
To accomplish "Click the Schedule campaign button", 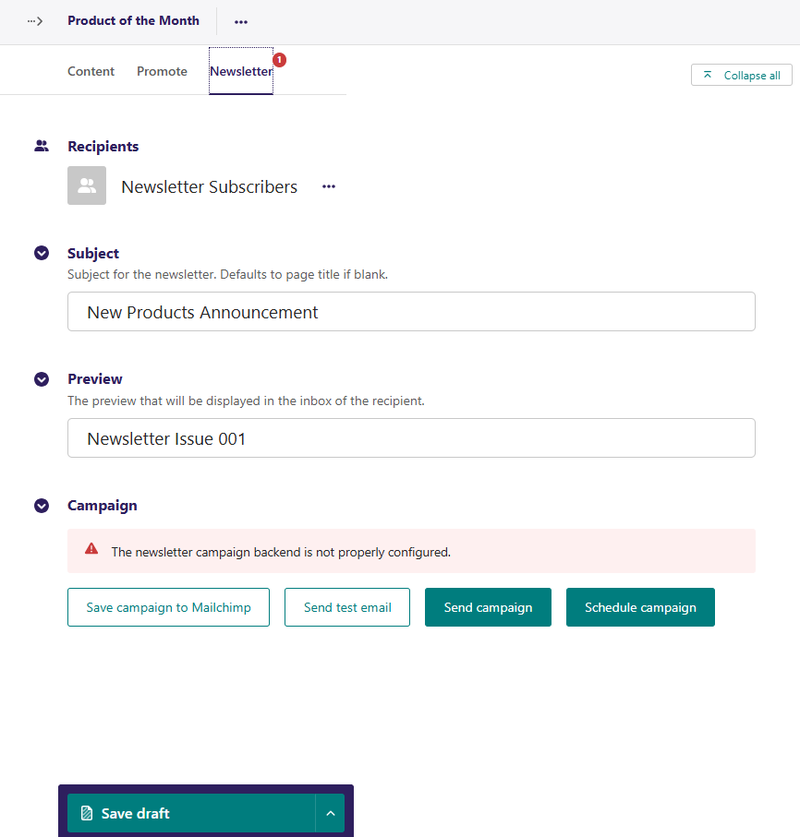I will tap(640, 607).
